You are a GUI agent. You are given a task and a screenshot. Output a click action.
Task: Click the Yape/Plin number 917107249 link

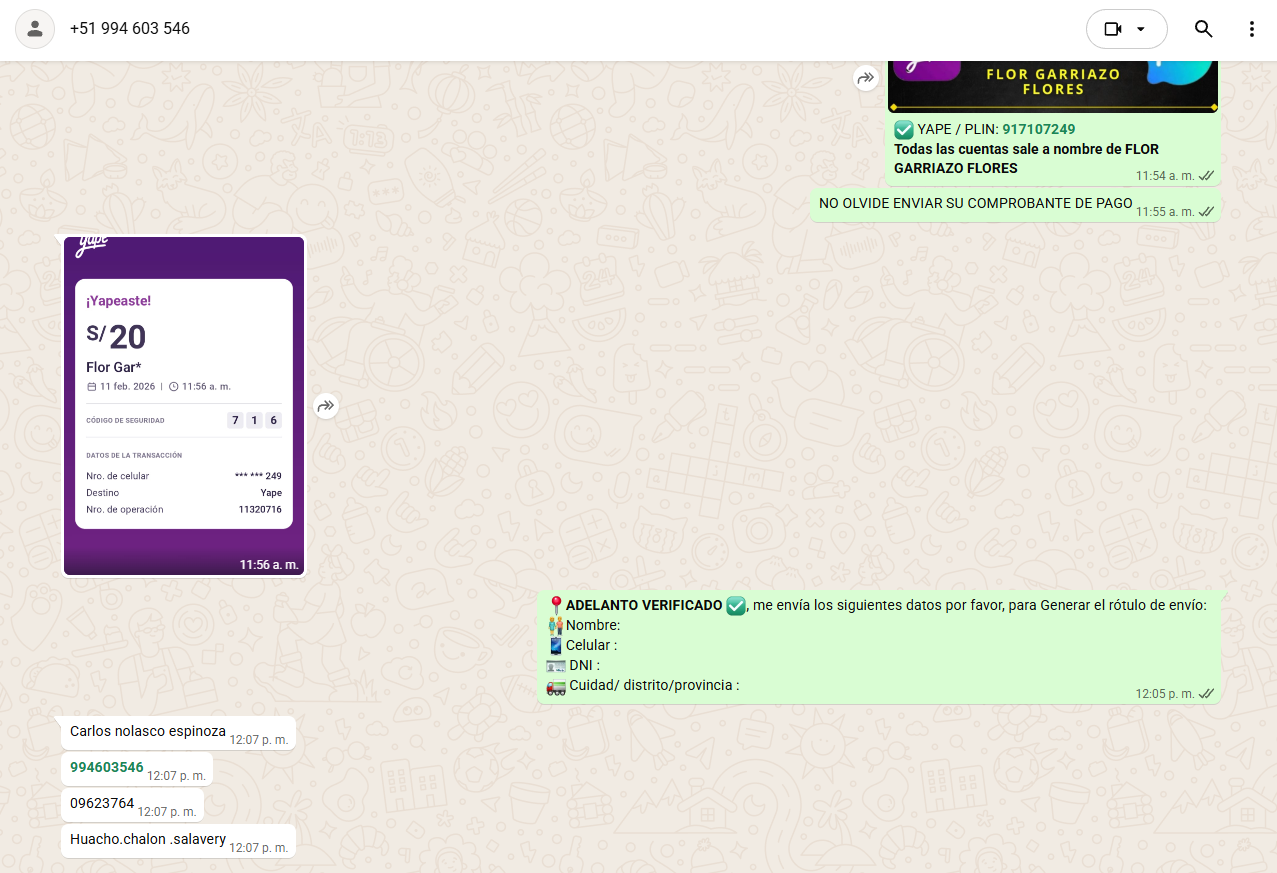pyautogui.click(x=1038, y=129)
